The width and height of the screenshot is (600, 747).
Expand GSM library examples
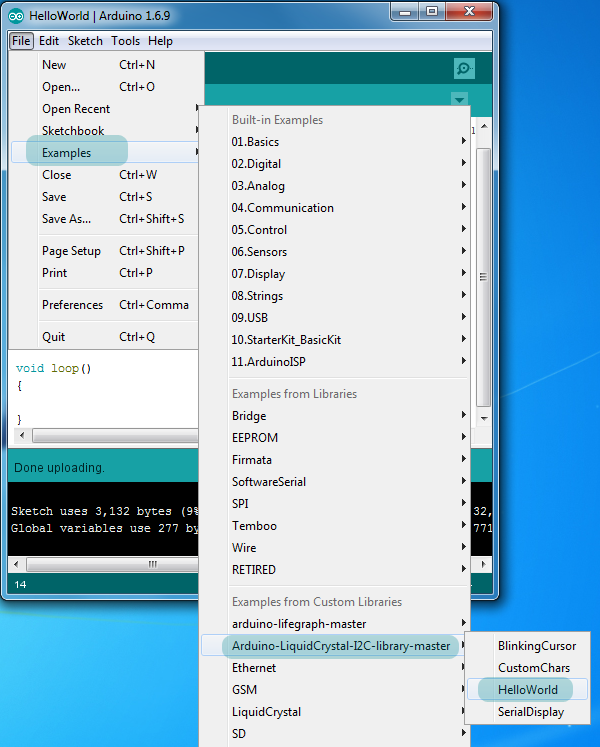click(335, 690)
